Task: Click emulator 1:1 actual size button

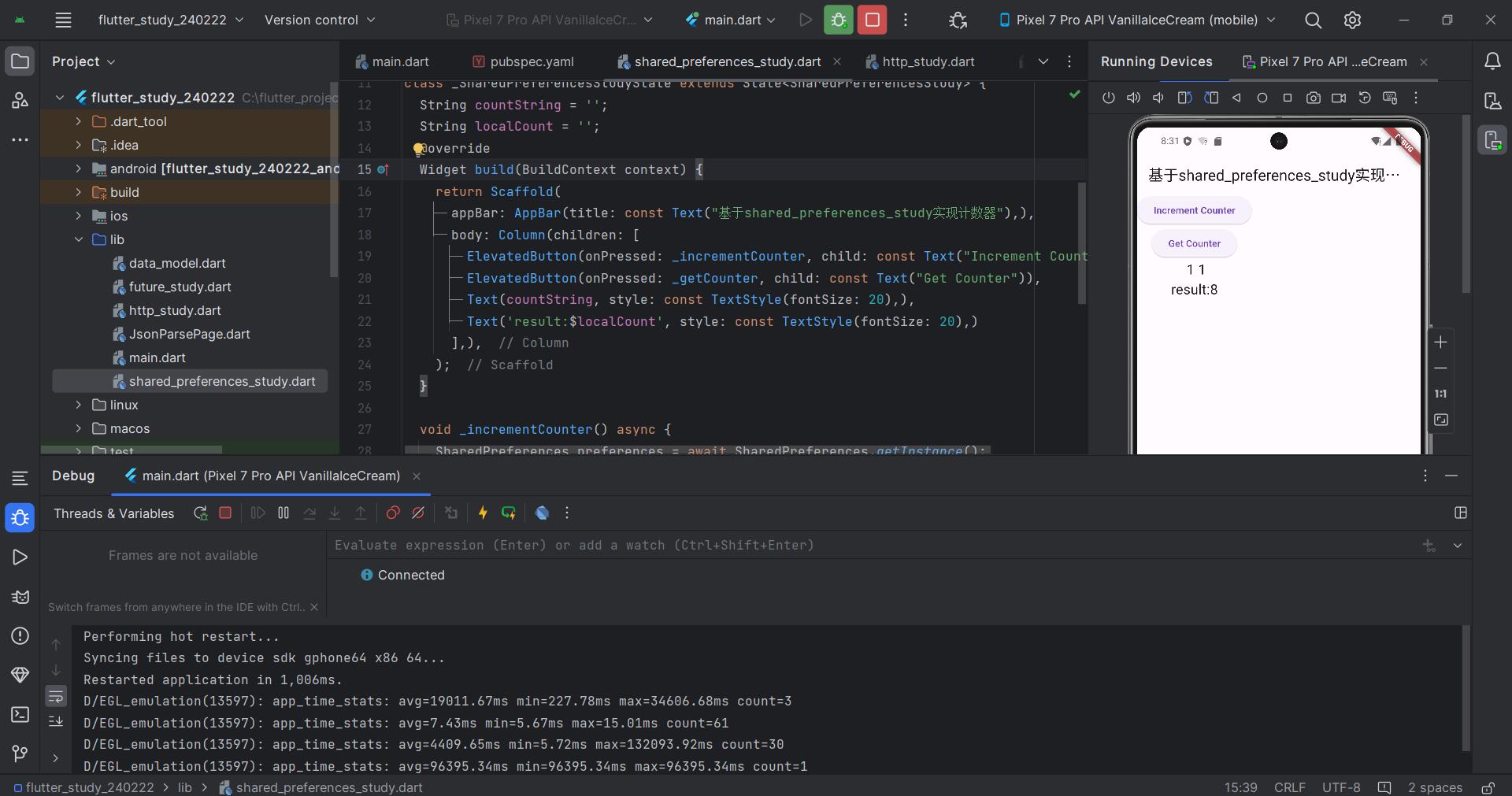Action: pyautogui.click(x=1440, y=394)
